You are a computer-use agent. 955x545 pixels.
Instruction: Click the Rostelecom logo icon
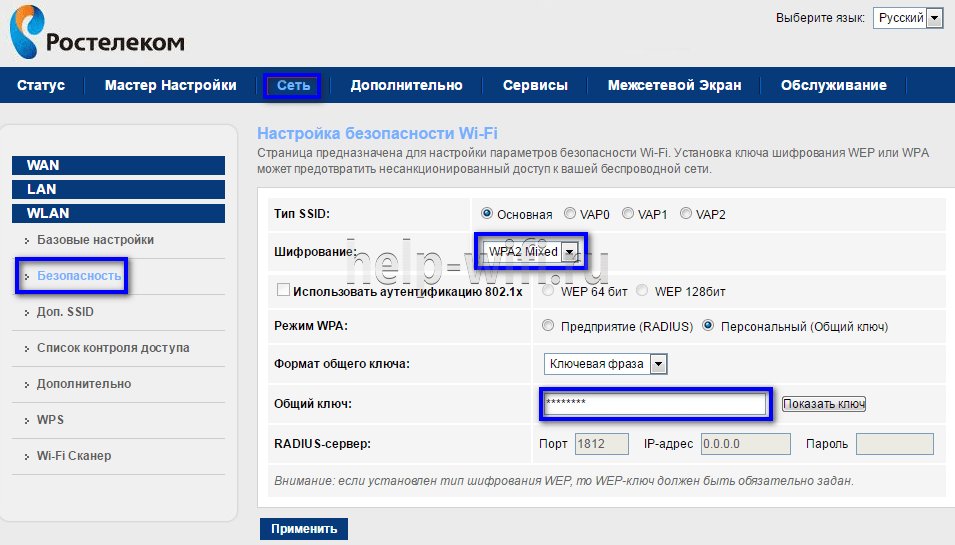pyautogui.click(x=27, y=31)
